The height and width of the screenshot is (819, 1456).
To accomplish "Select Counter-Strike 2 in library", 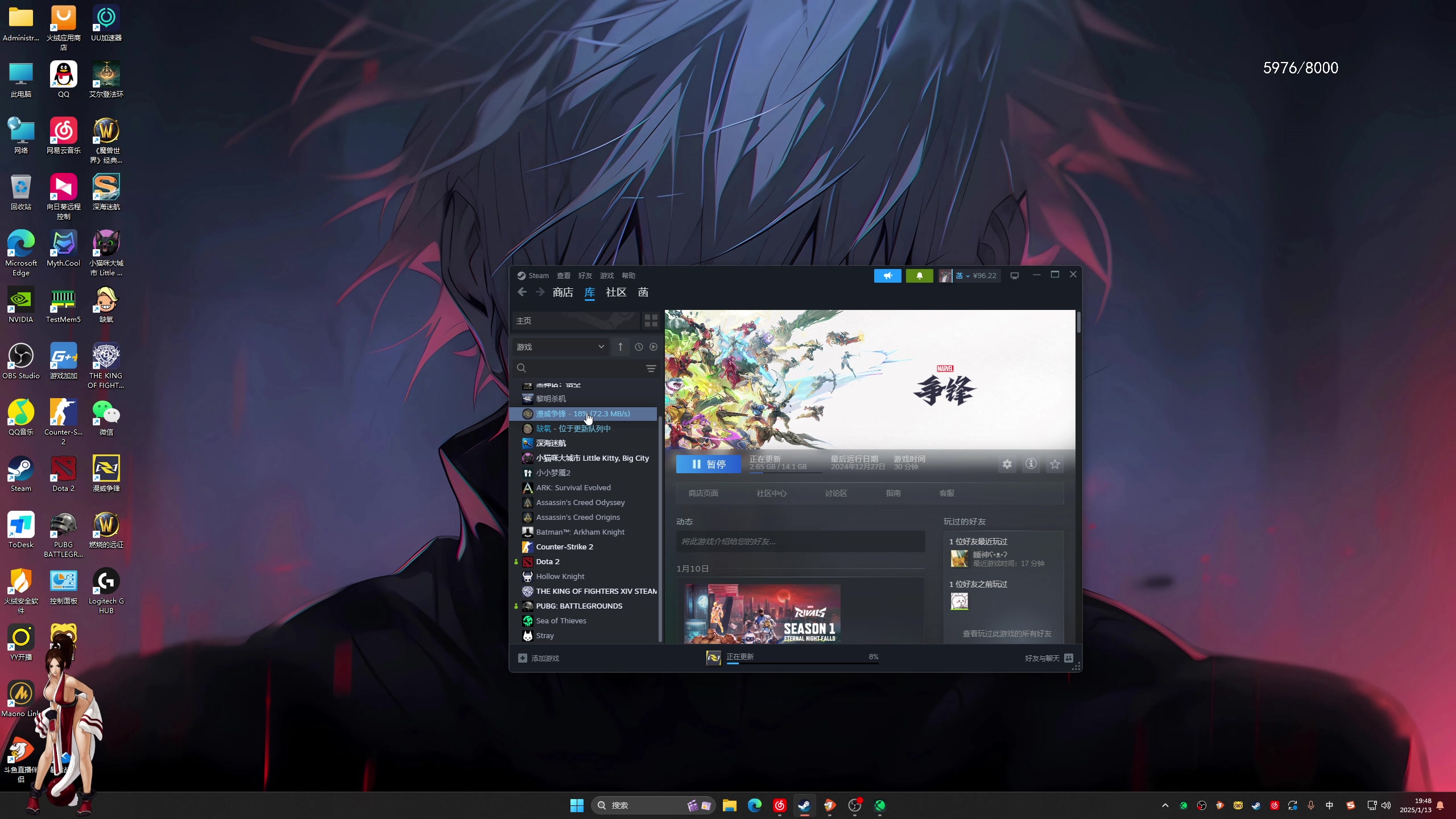I will 564,547.
